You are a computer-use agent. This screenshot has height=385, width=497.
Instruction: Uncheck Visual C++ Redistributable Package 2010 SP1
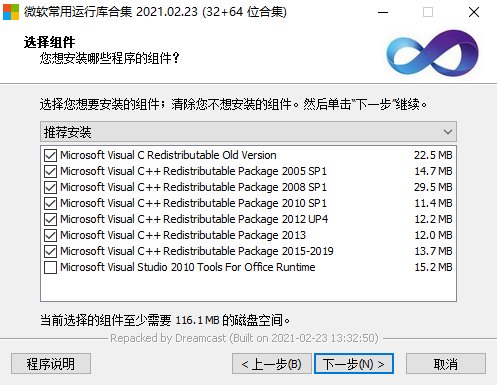coord(50,203)
